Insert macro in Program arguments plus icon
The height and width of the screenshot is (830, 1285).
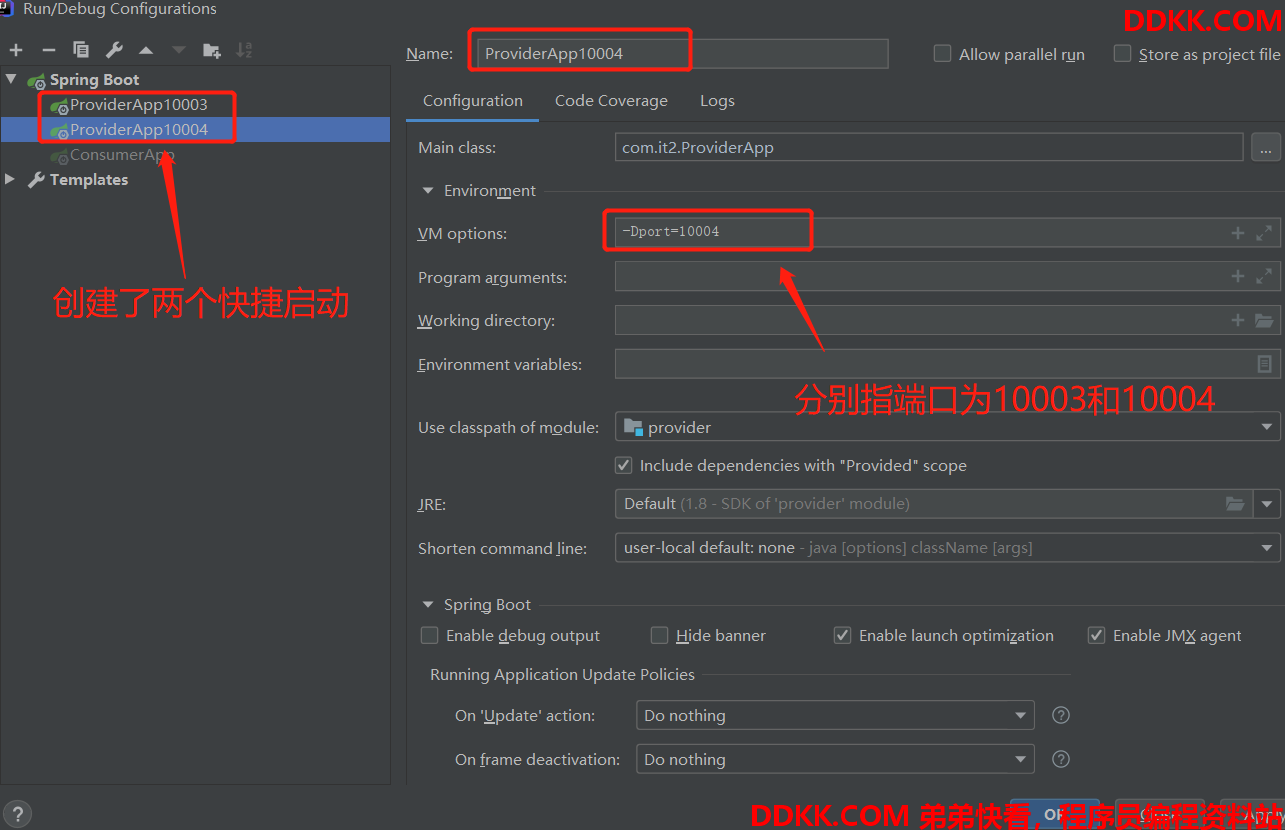(1238, 276)
